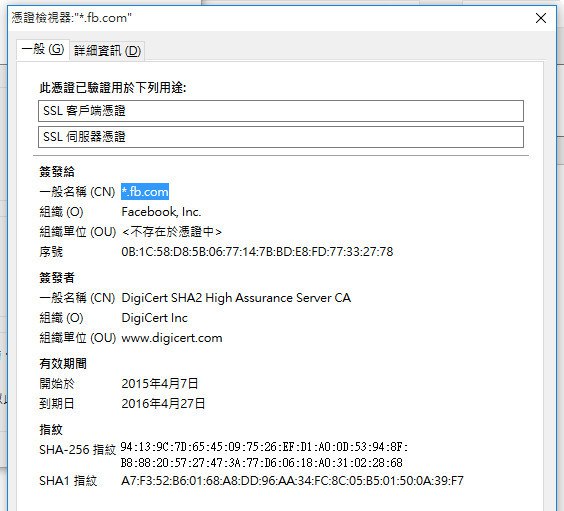The height and width of the screenshot is (511, 564).
Task: Click the www.digicert.com issuer unit value
Action: (x=172, y=338)
